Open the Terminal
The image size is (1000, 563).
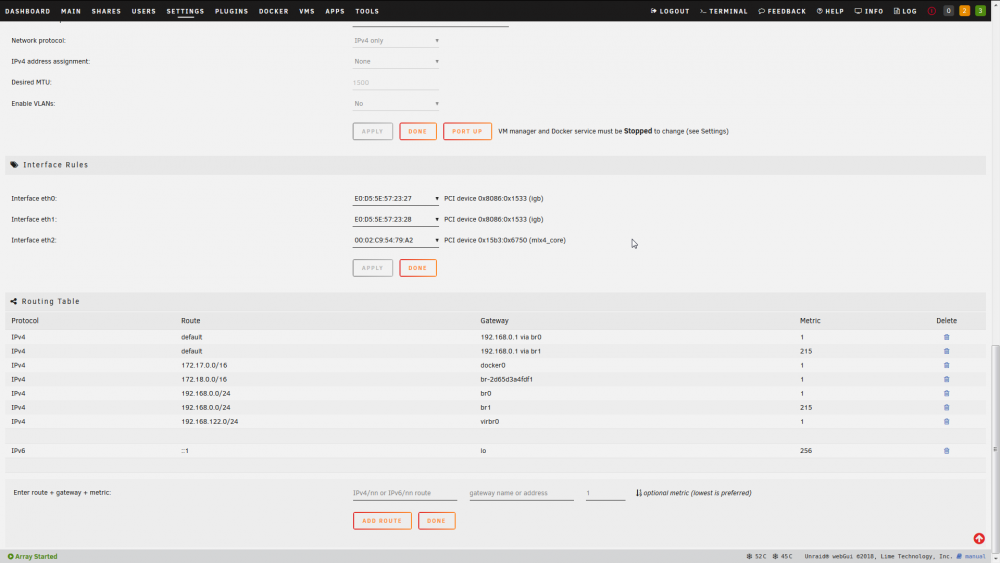(x=723, y=11)
